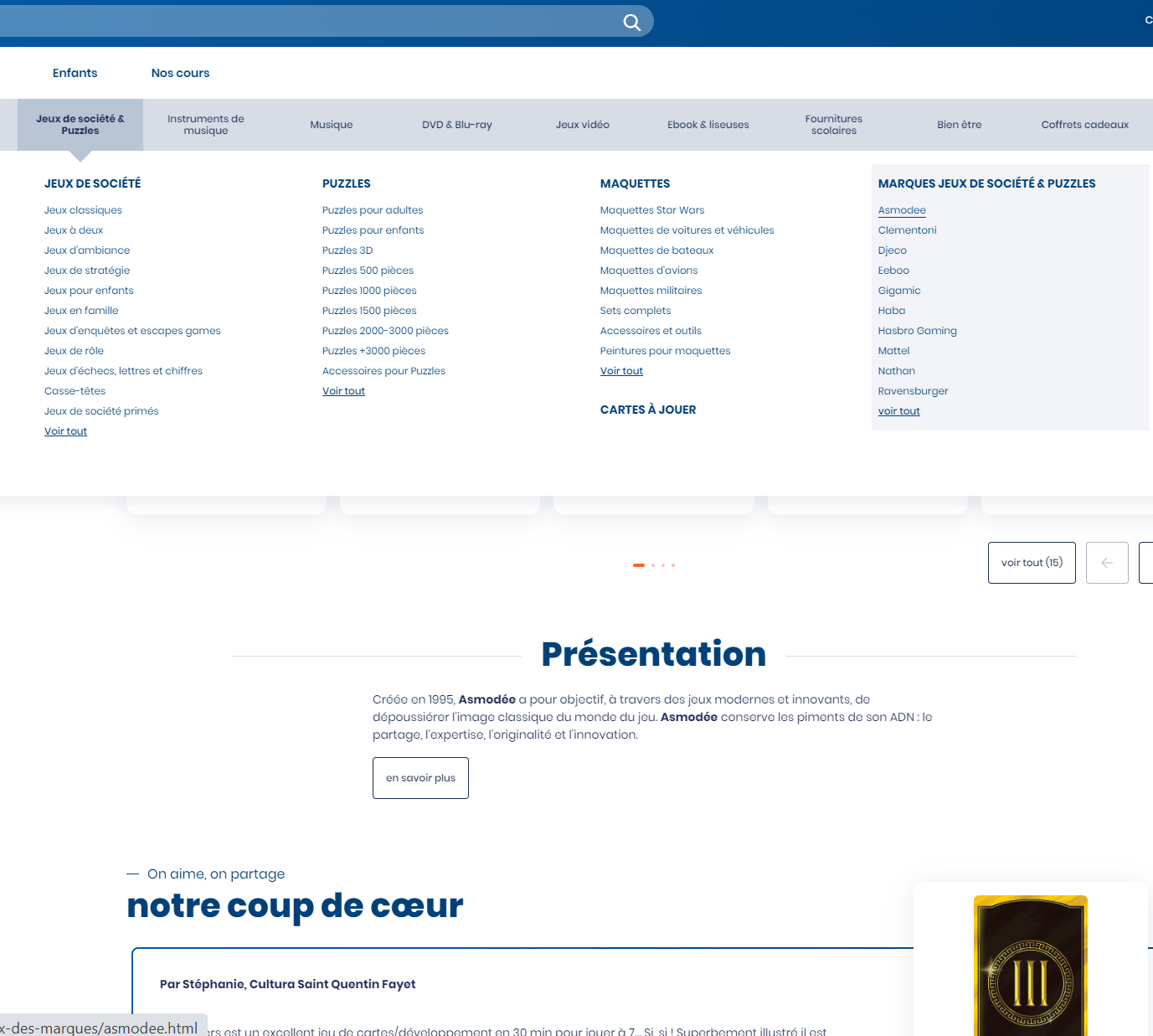1153x1036 pixels.
Task: Click the PUZZLES heading
Action: [347, 183]
